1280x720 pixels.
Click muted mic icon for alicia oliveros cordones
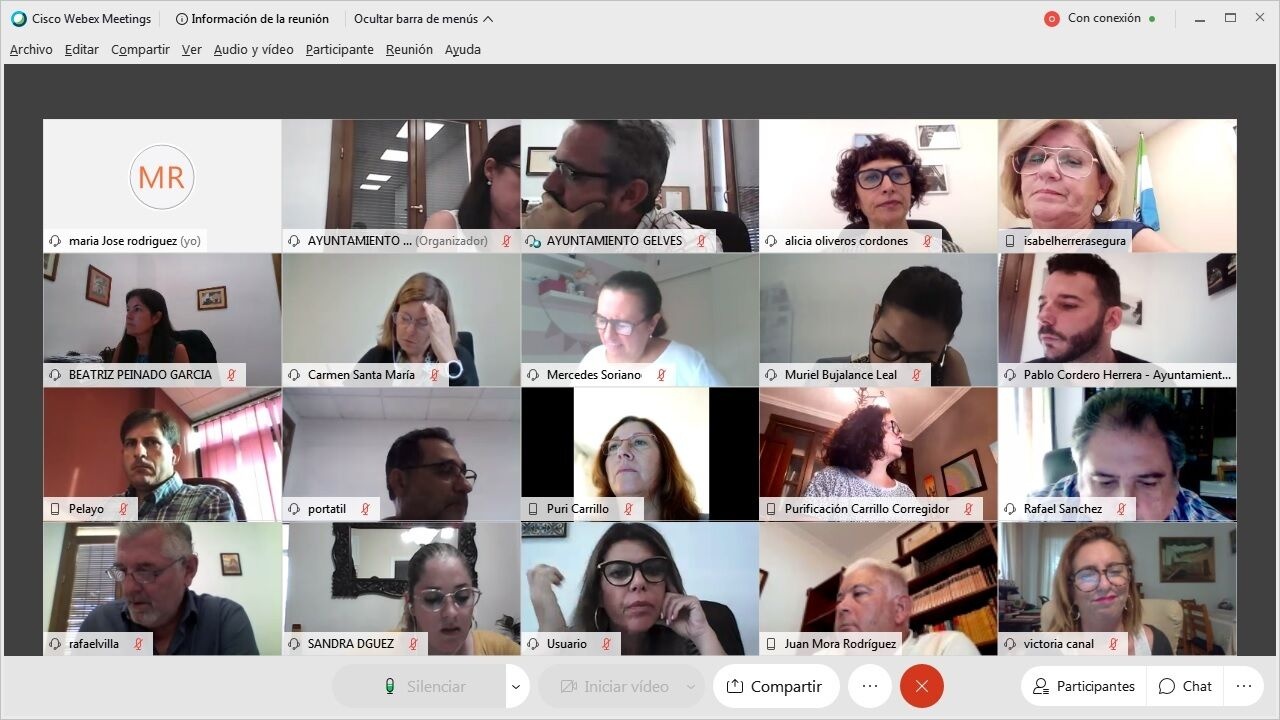(927, 241)
